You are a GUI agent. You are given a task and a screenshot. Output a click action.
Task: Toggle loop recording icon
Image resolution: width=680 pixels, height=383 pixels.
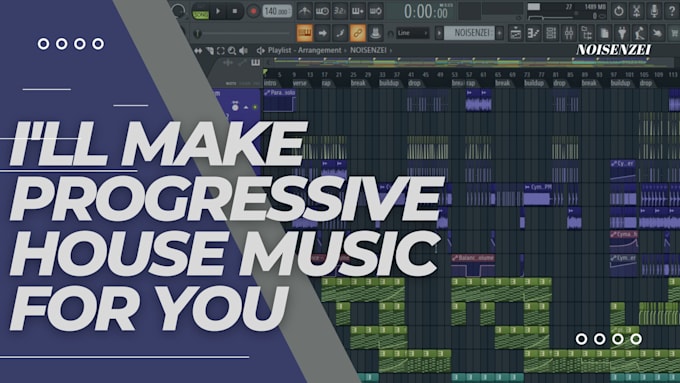click(376, 11)
